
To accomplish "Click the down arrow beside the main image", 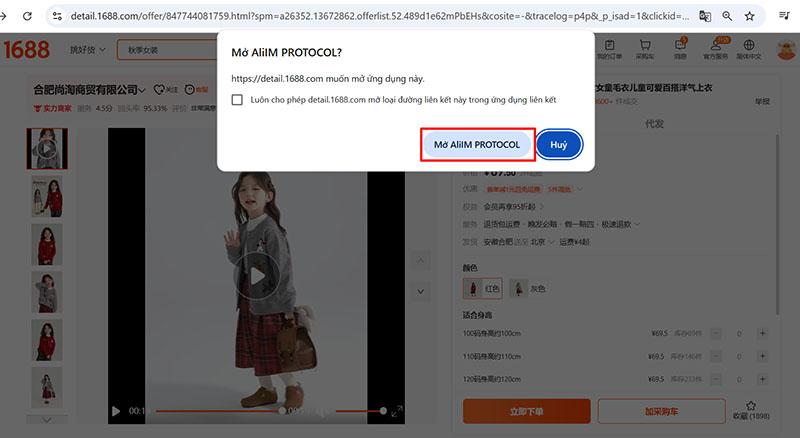I will (x=421, y=290).
